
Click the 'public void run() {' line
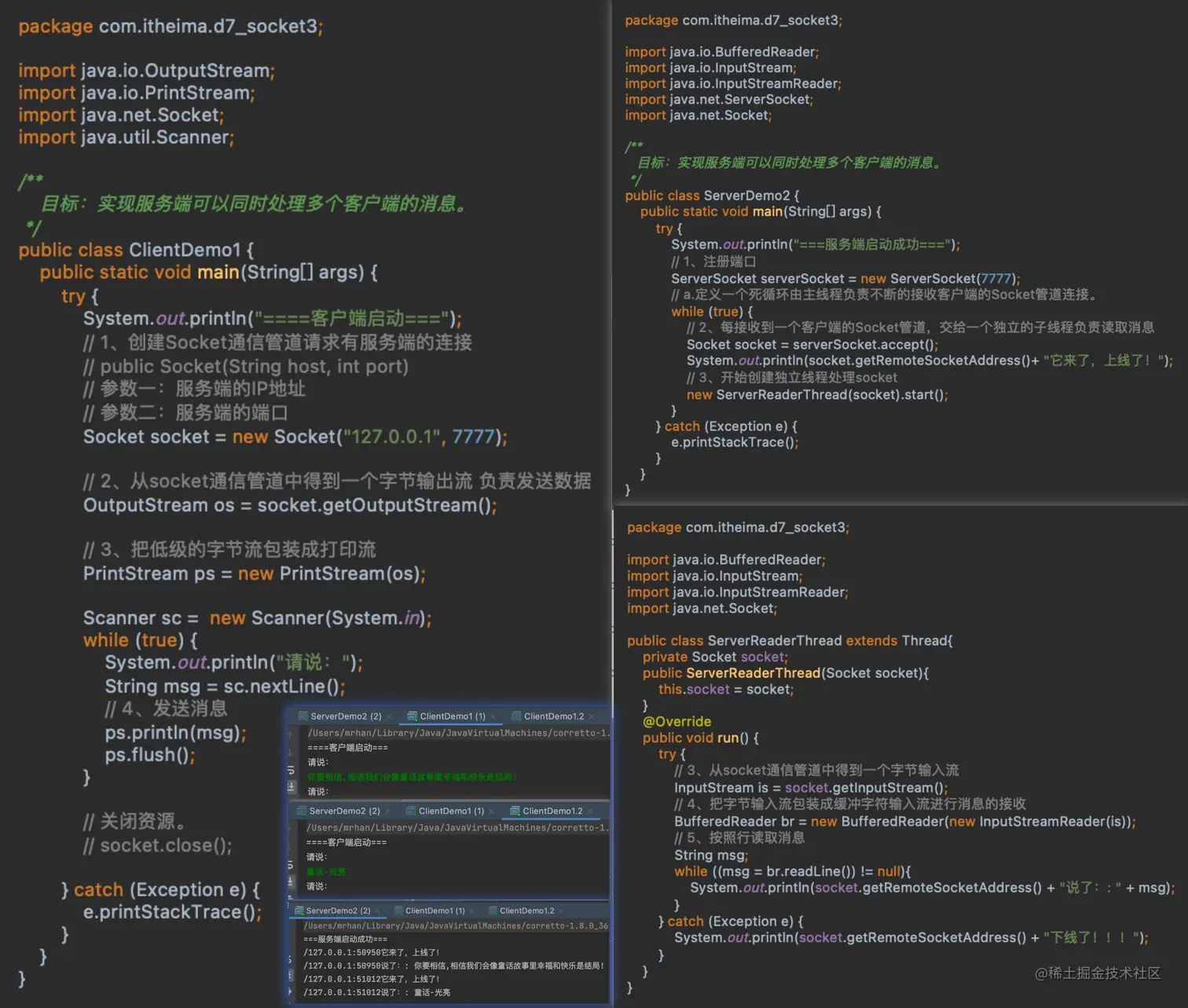coord(701,738)
